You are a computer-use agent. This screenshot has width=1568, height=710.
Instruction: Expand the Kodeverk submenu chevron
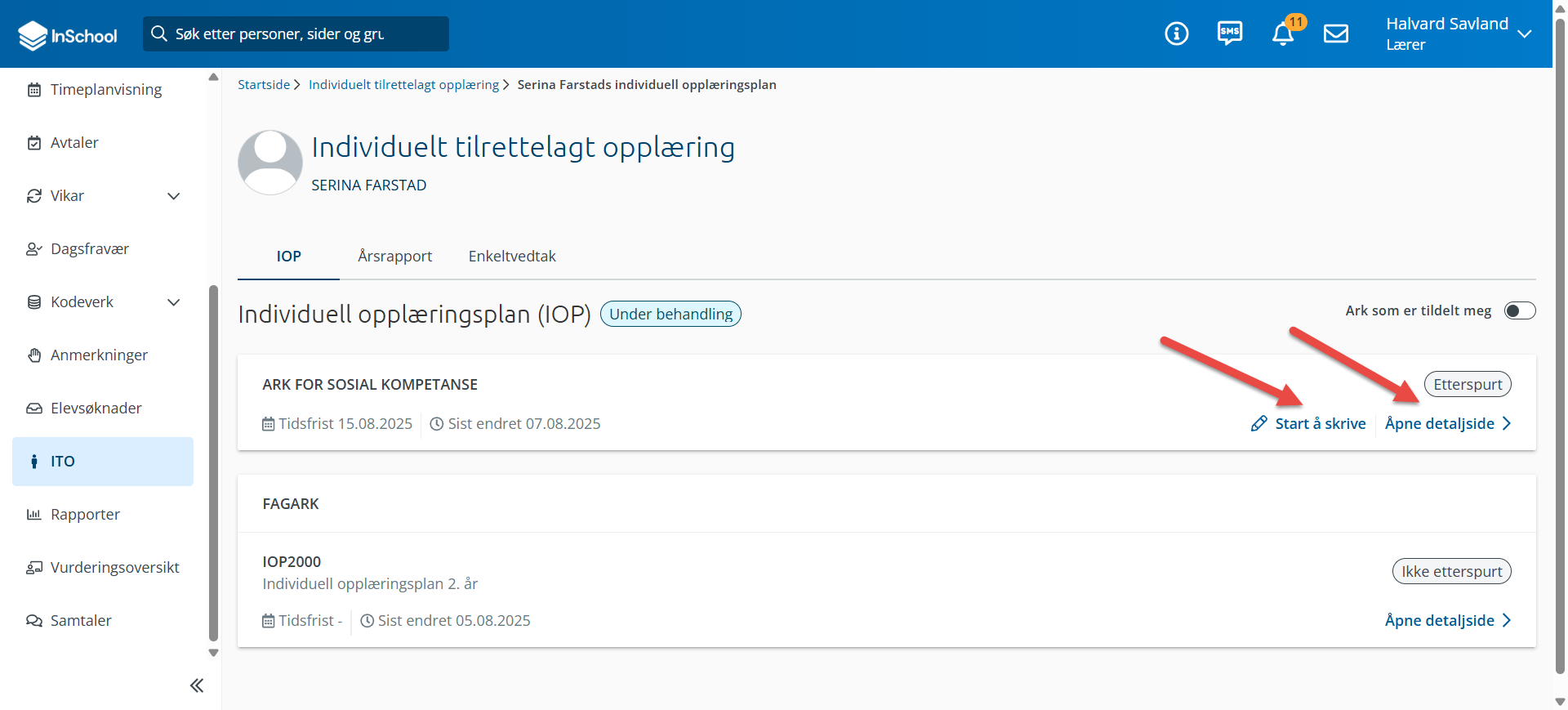point(173,302)
